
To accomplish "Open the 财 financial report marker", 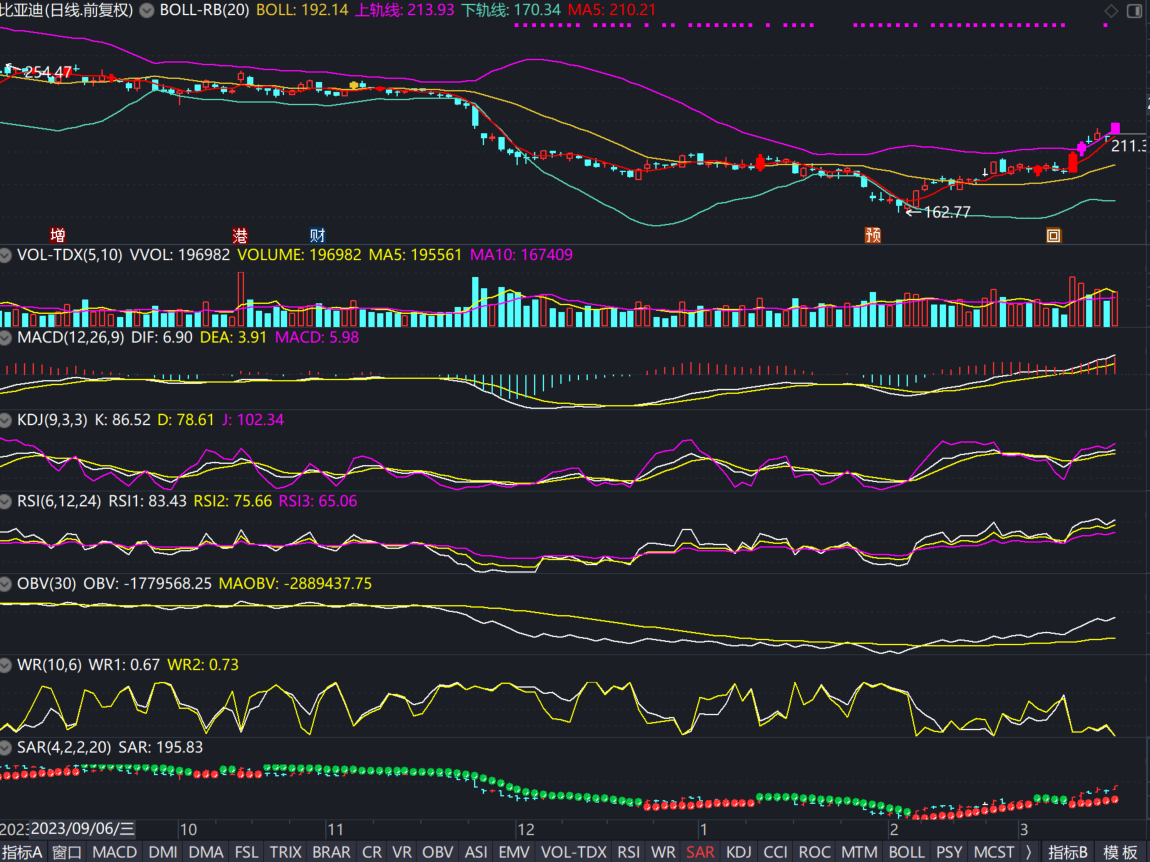I will click(317, 236).
